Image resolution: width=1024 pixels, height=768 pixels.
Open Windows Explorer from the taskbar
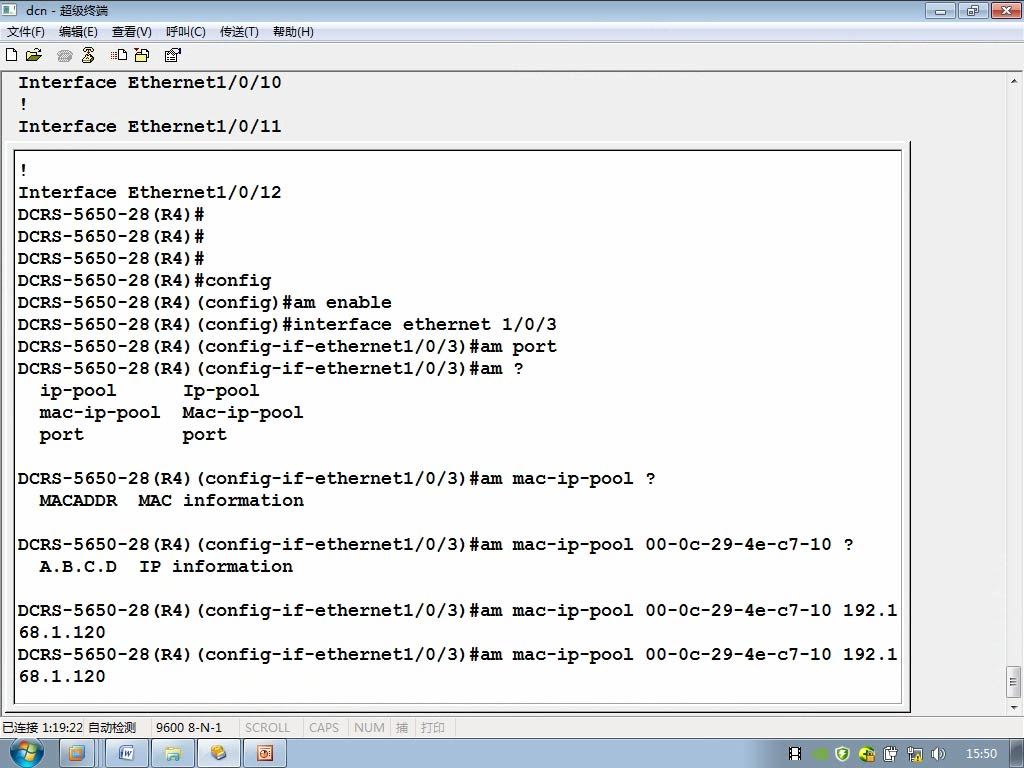(172, 754)
